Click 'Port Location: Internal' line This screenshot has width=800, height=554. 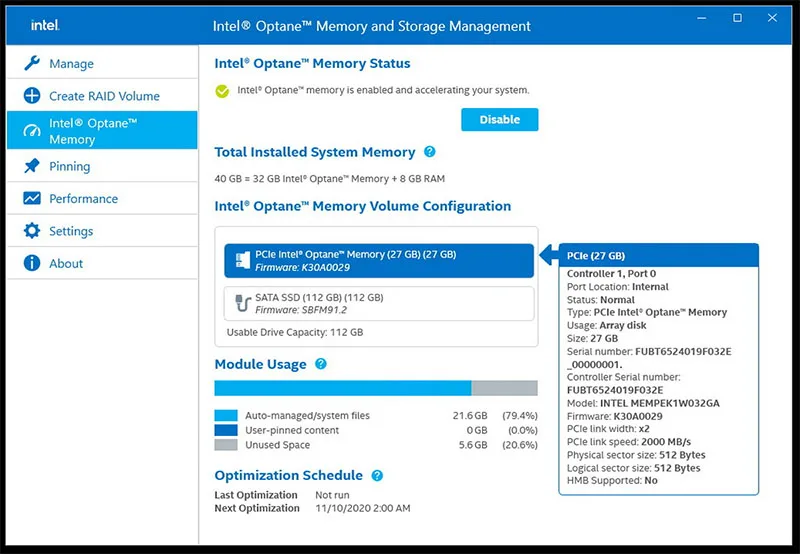click(617, 287)
